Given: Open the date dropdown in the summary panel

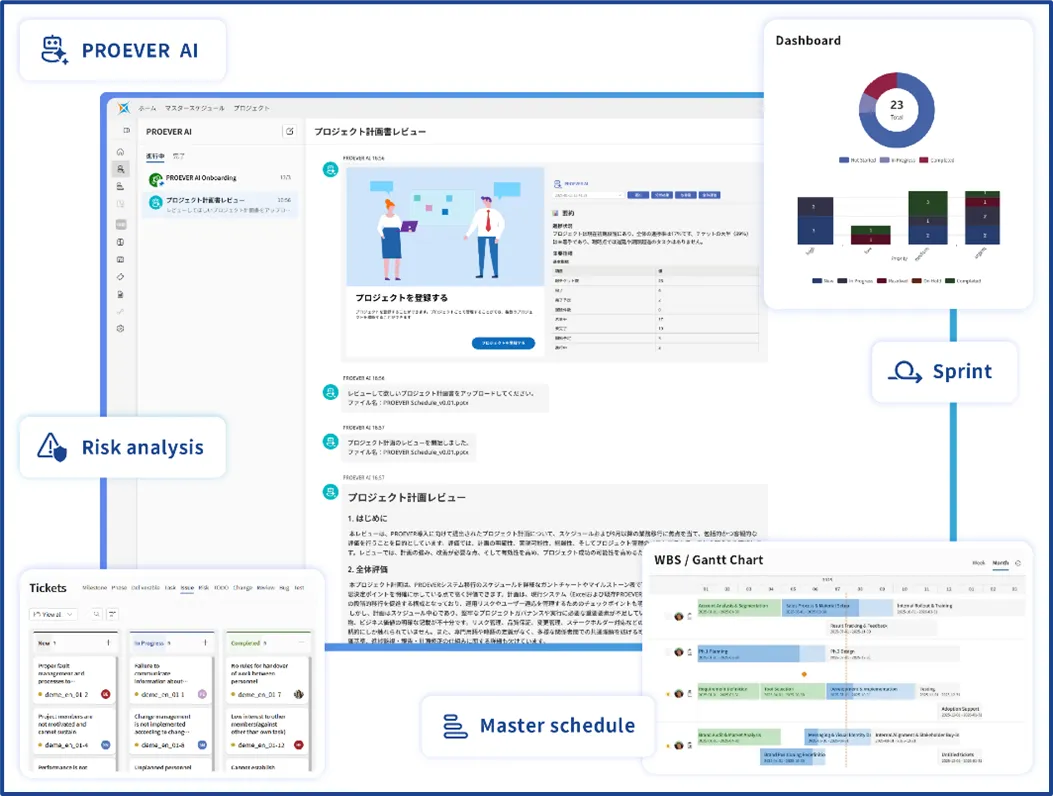Looking at the screenshot, I should pyautogui.click(x=588, y=195).
